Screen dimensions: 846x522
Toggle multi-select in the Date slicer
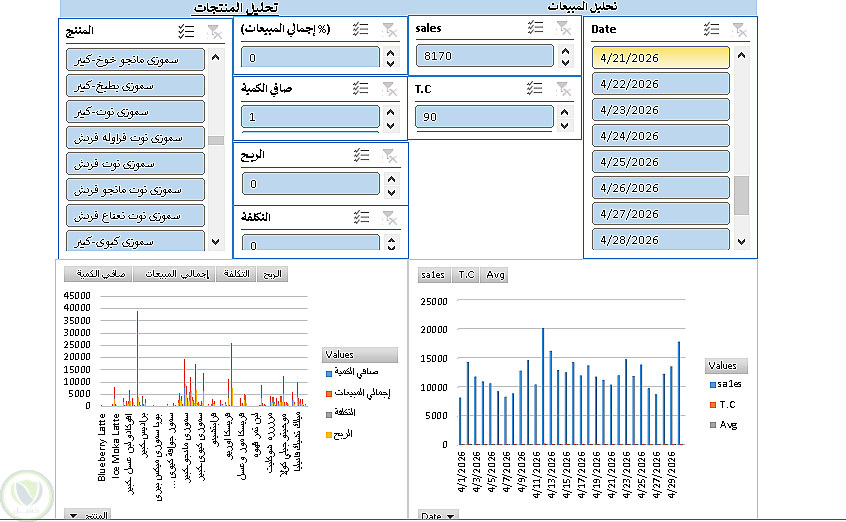click(x=711, y=29)
